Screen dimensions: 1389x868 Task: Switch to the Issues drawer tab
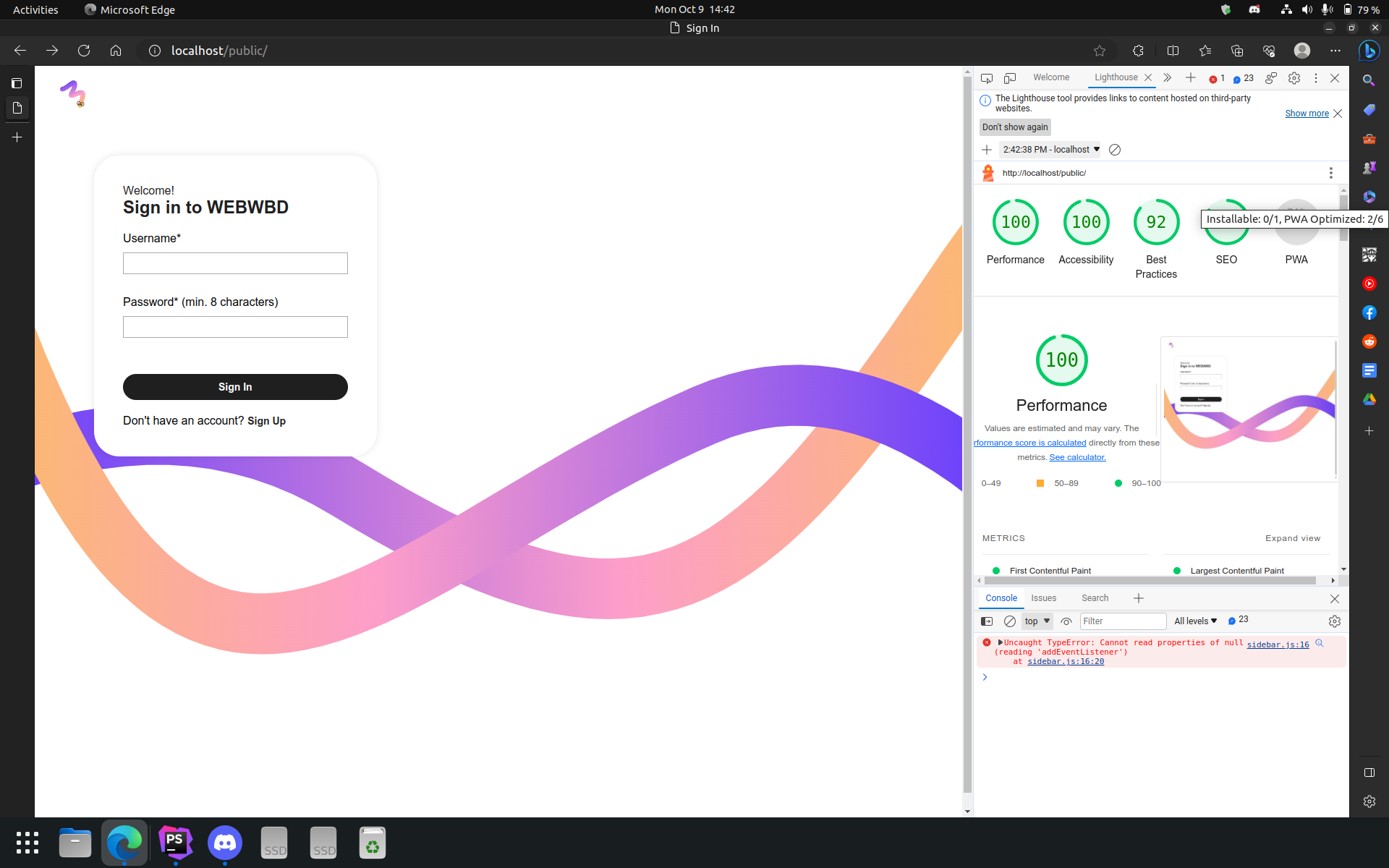tap(1043, 598)
